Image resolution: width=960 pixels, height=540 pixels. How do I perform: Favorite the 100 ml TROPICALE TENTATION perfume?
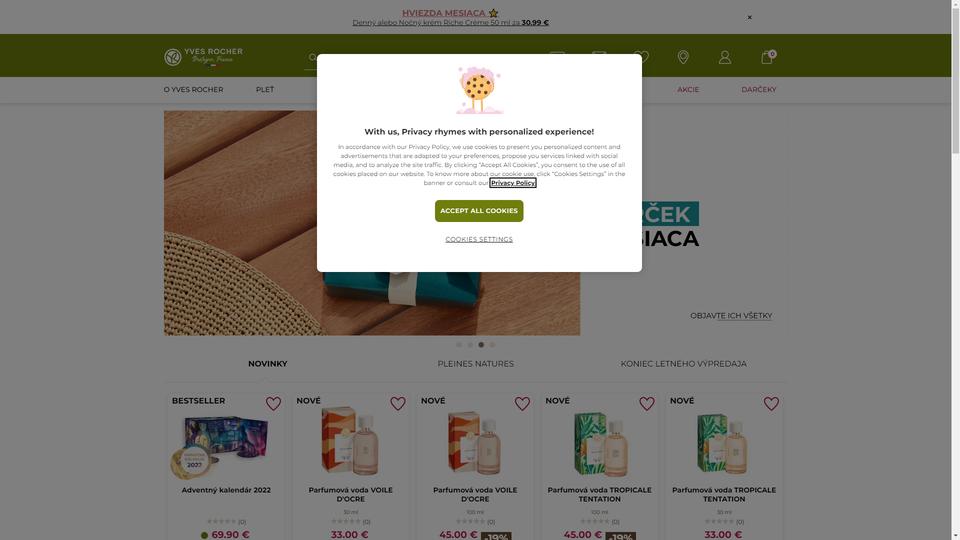647,403
